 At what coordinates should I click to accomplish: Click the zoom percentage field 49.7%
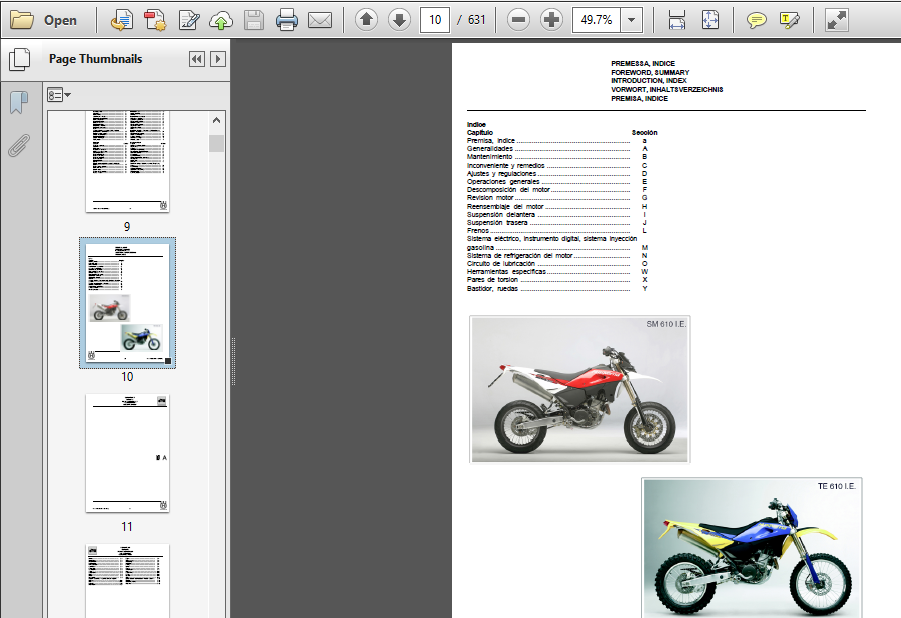pyautogui.click(x=596, y=20)
